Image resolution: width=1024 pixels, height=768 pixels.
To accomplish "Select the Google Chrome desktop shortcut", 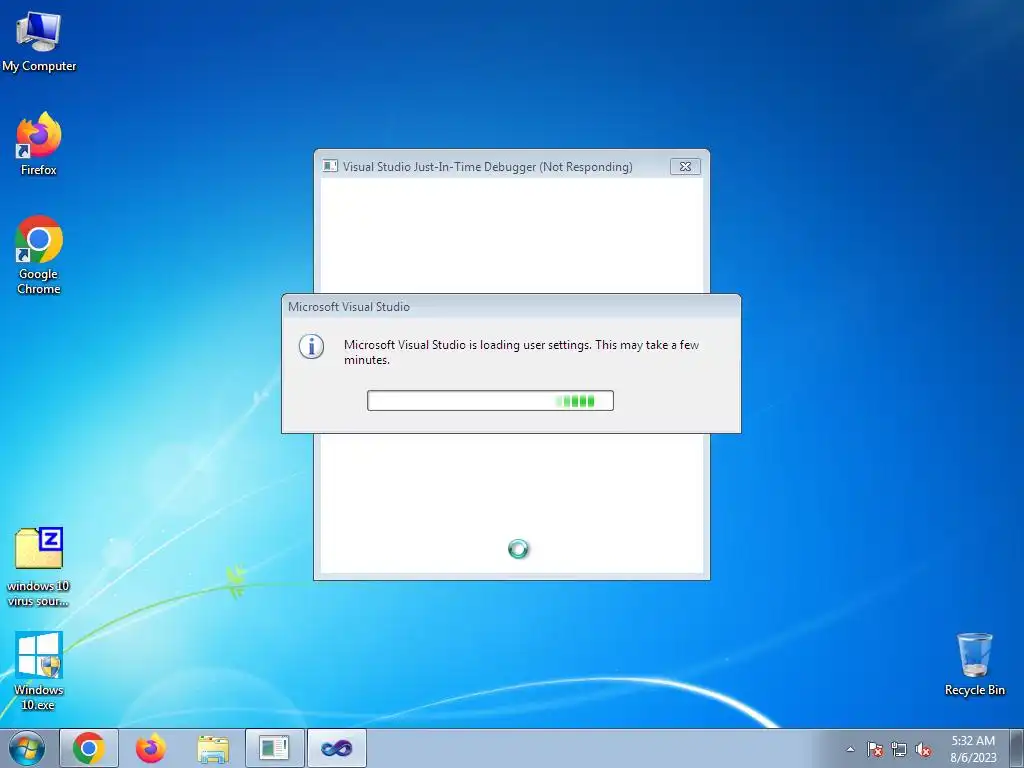I will tap(39, 255).
